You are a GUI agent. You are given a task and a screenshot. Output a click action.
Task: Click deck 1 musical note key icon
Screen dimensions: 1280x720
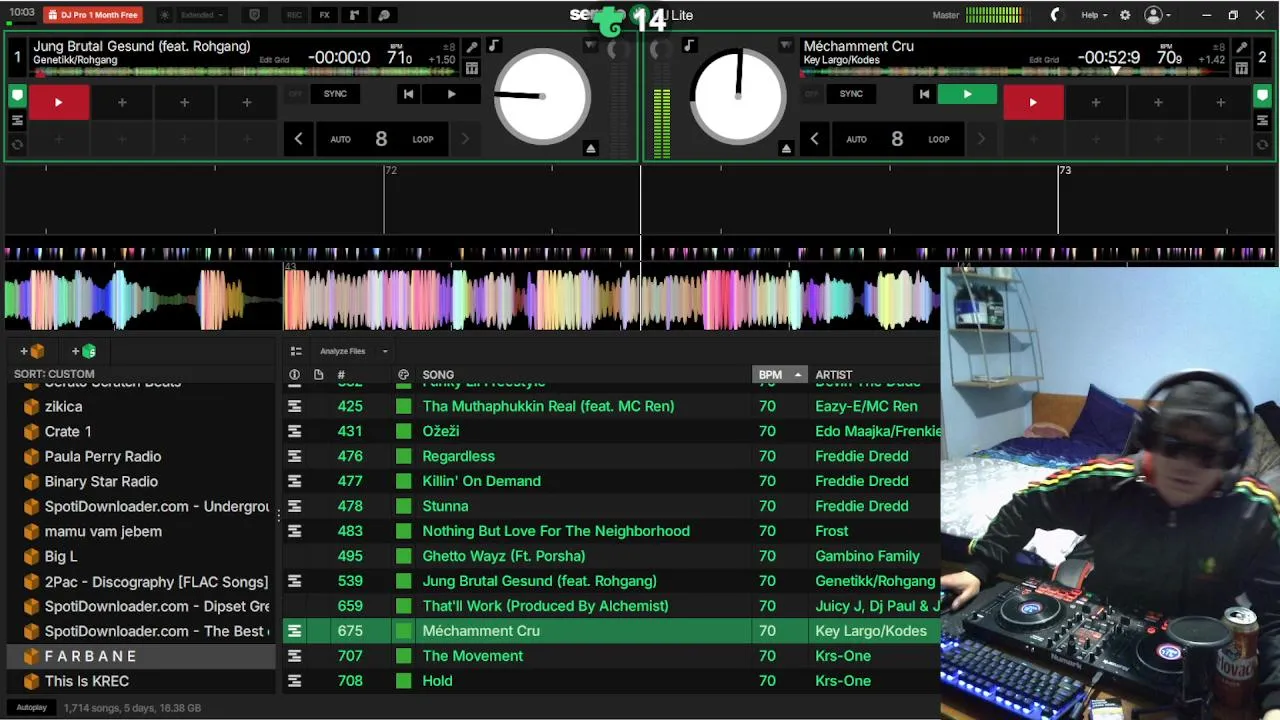493,47
